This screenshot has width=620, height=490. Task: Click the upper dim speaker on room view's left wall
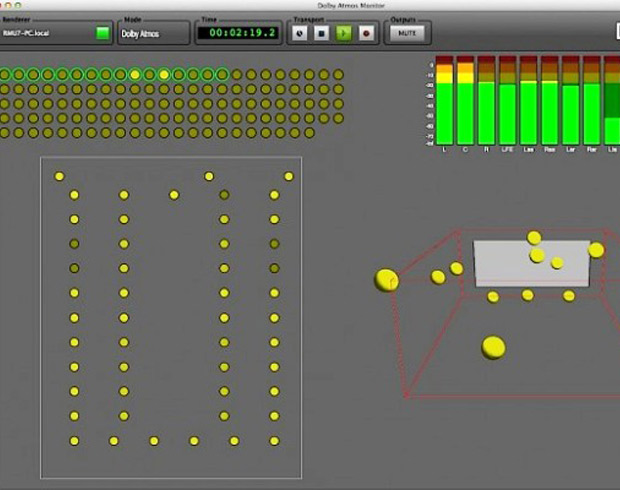74,244
